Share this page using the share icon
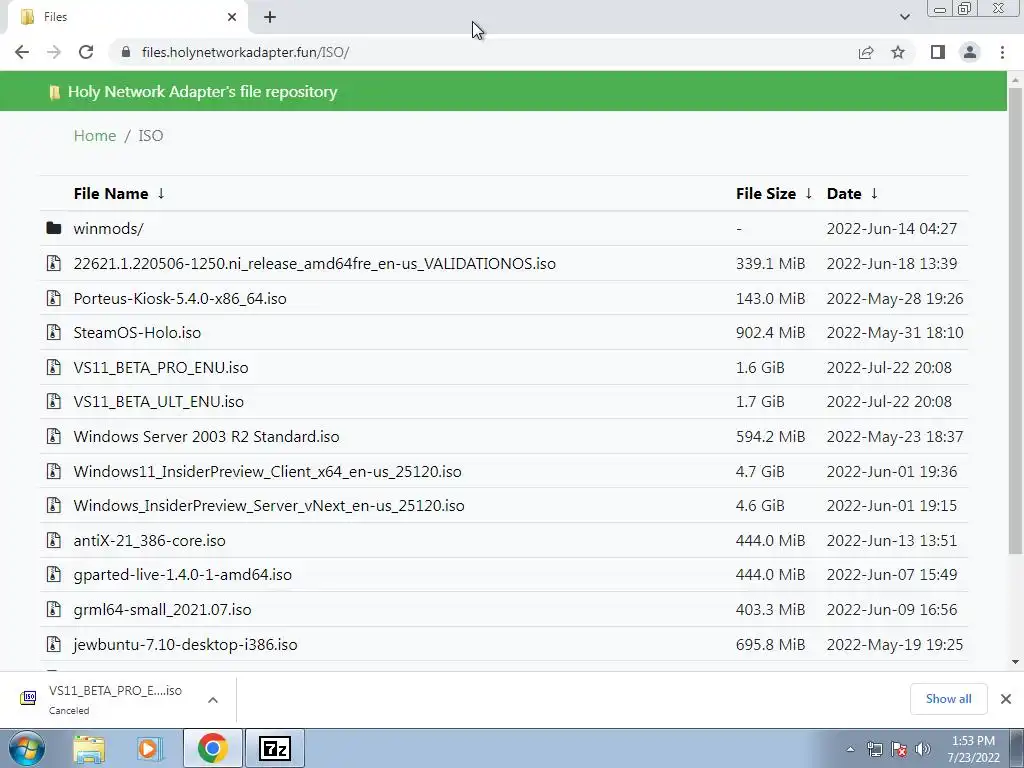 pyautogui.click(x=866, y=52)
